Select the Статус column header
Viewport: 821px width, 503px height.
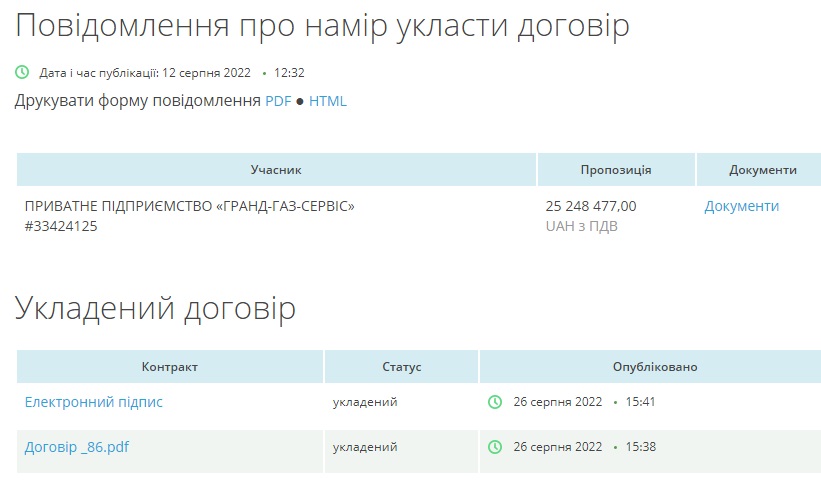pyautogui.click(x=402, y=367)
